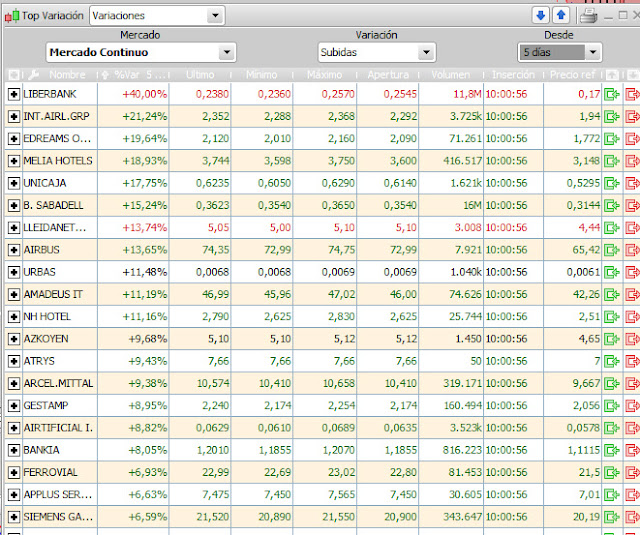Click the printer icon
640x535 pixels.
coord(589,16)
